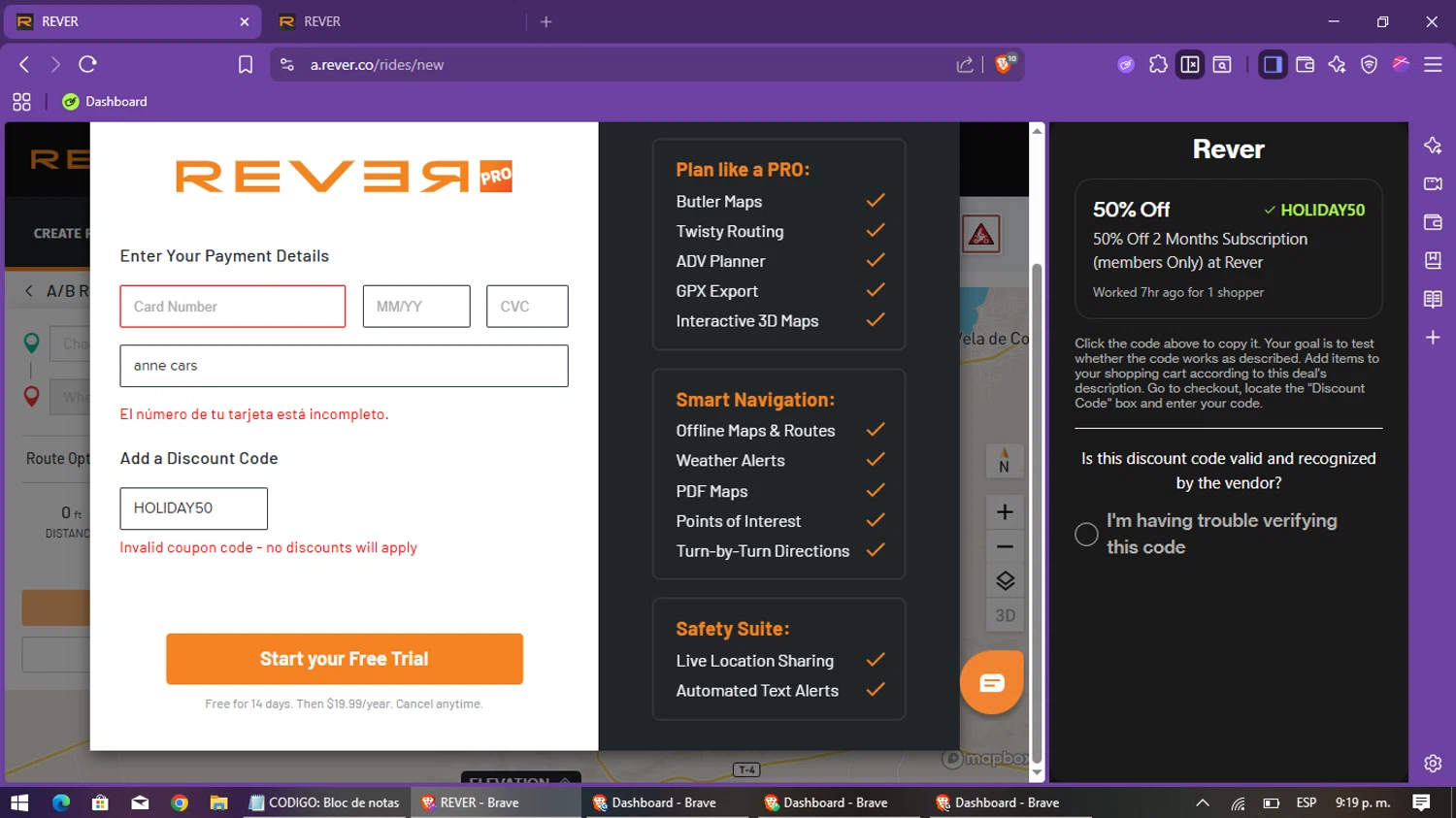
Task: Switch to CODIGO Bloc de notas taskbar window
Action: click(x=324, y=802)
